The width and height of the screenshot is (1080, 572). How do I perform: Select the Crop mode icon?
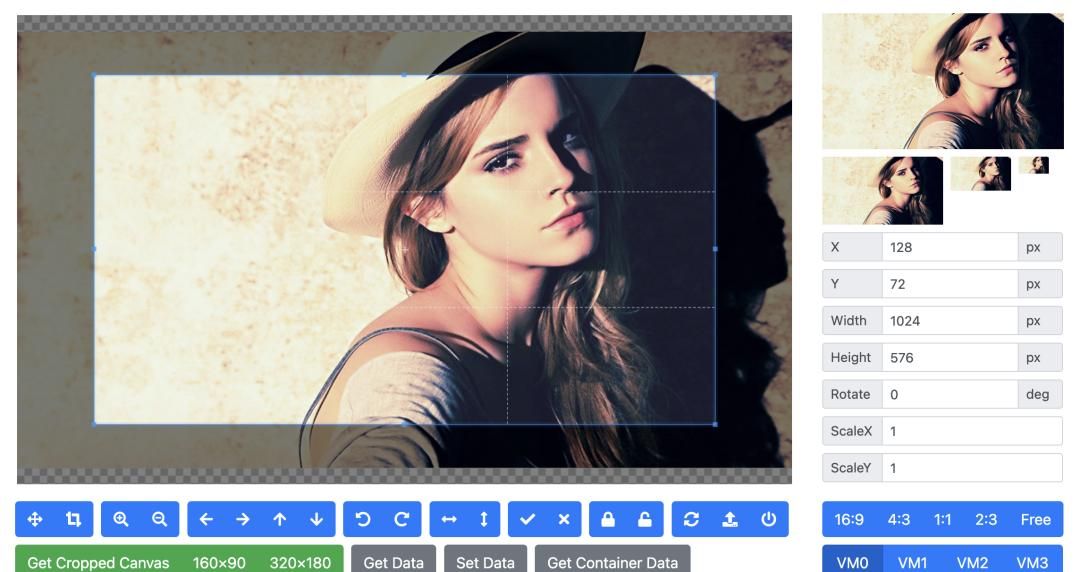(73, 519)
